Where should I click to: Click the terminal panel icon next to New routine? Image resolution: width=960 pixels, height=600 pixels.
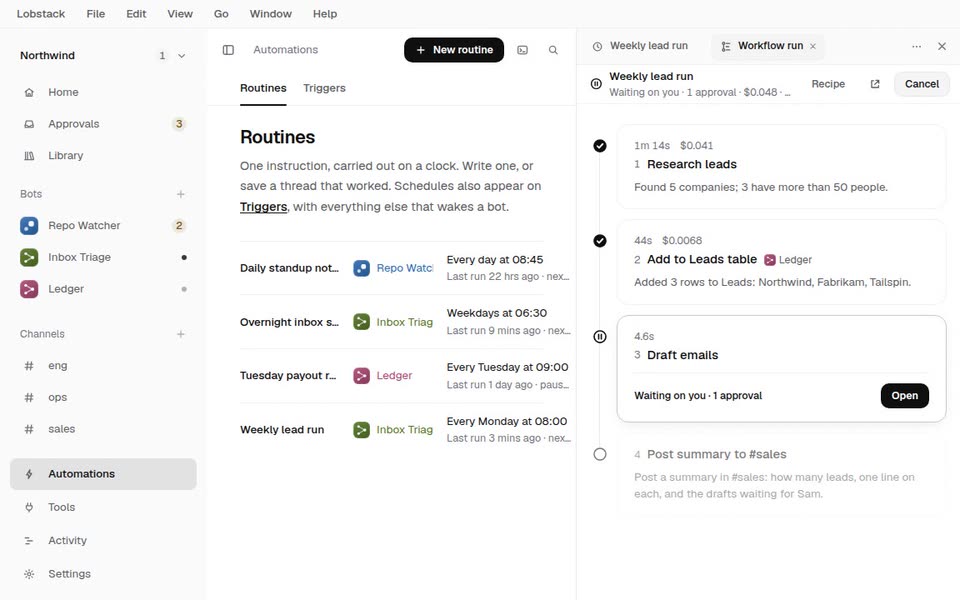[x=522, y=50]
